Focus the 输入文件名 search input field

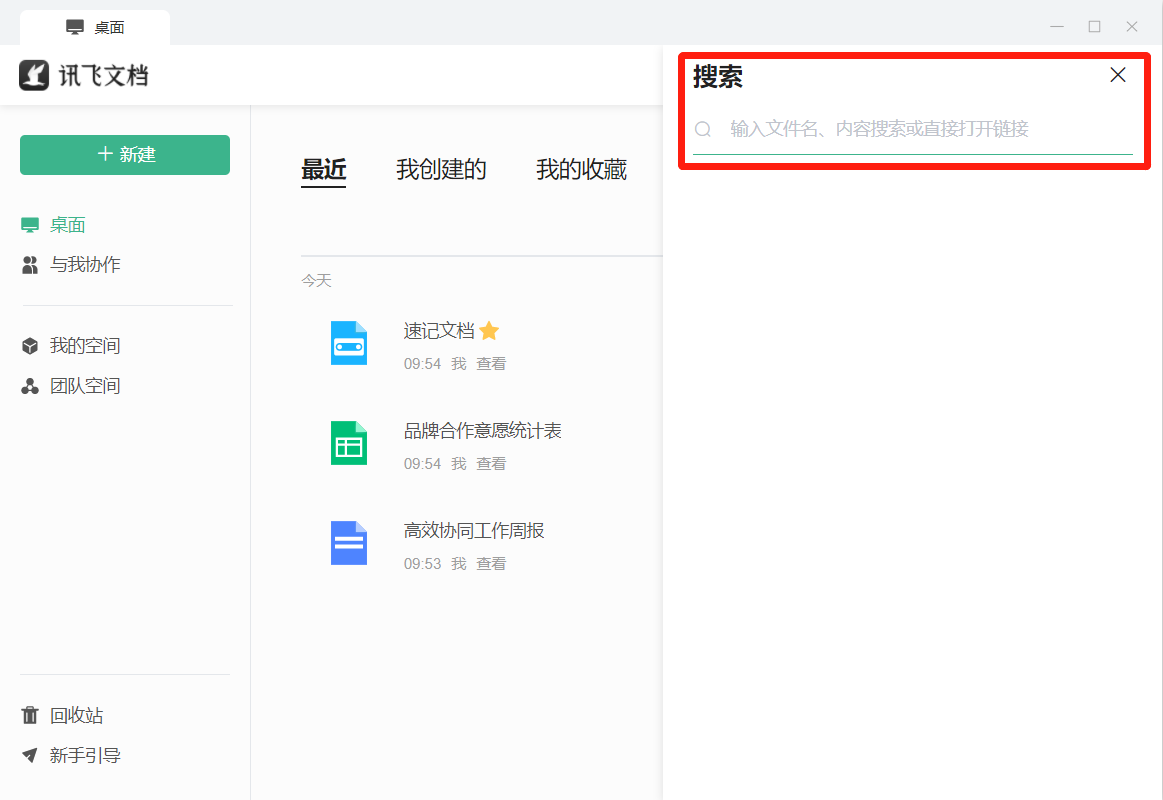pos(913,129)
